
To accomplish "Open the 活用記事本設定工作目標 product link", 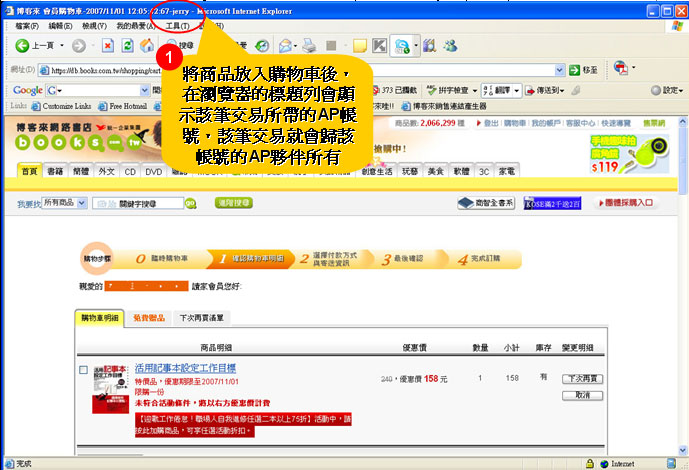I will (x=185, y=368).
